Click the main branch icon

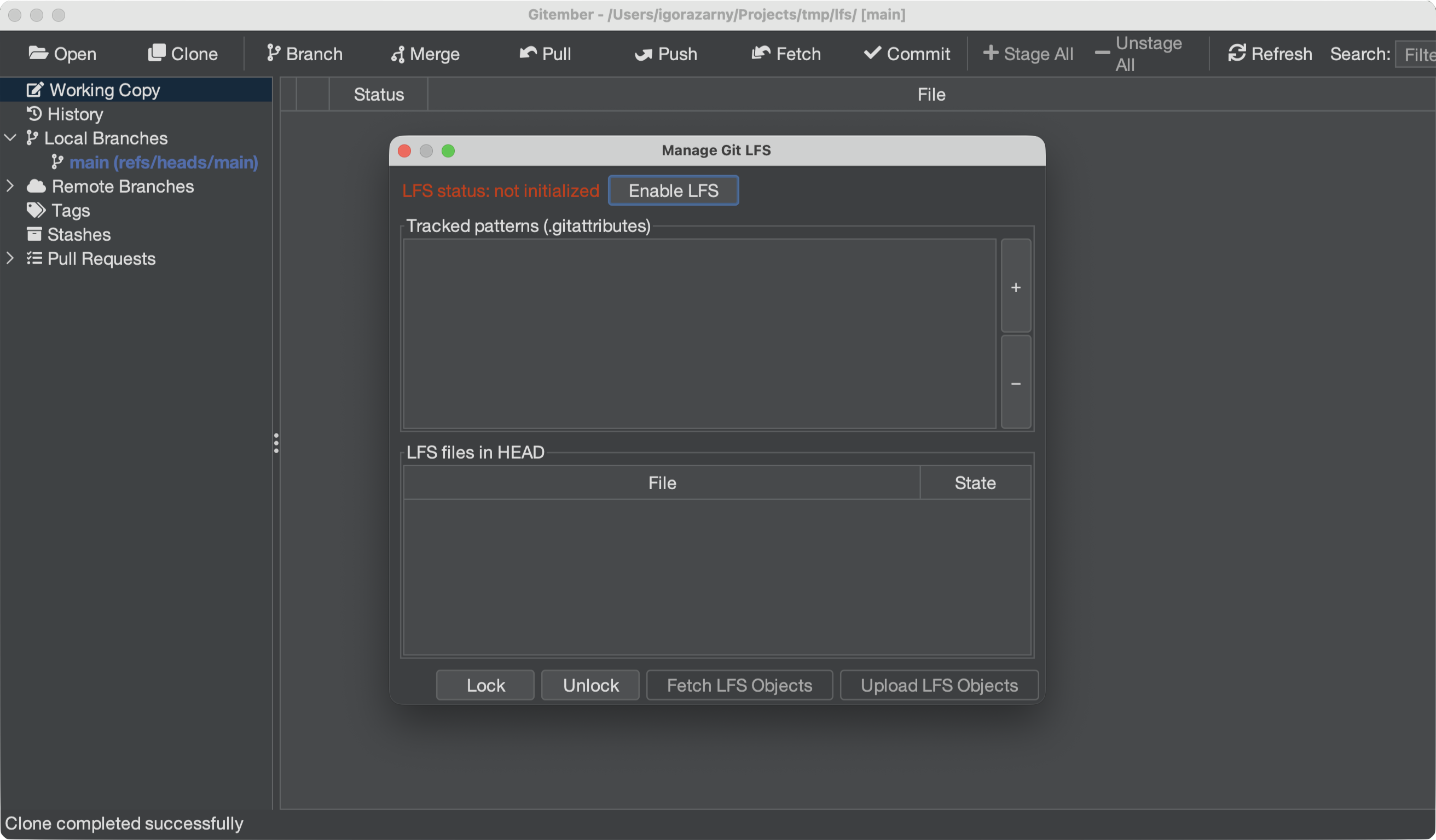(x=57, y=162)
